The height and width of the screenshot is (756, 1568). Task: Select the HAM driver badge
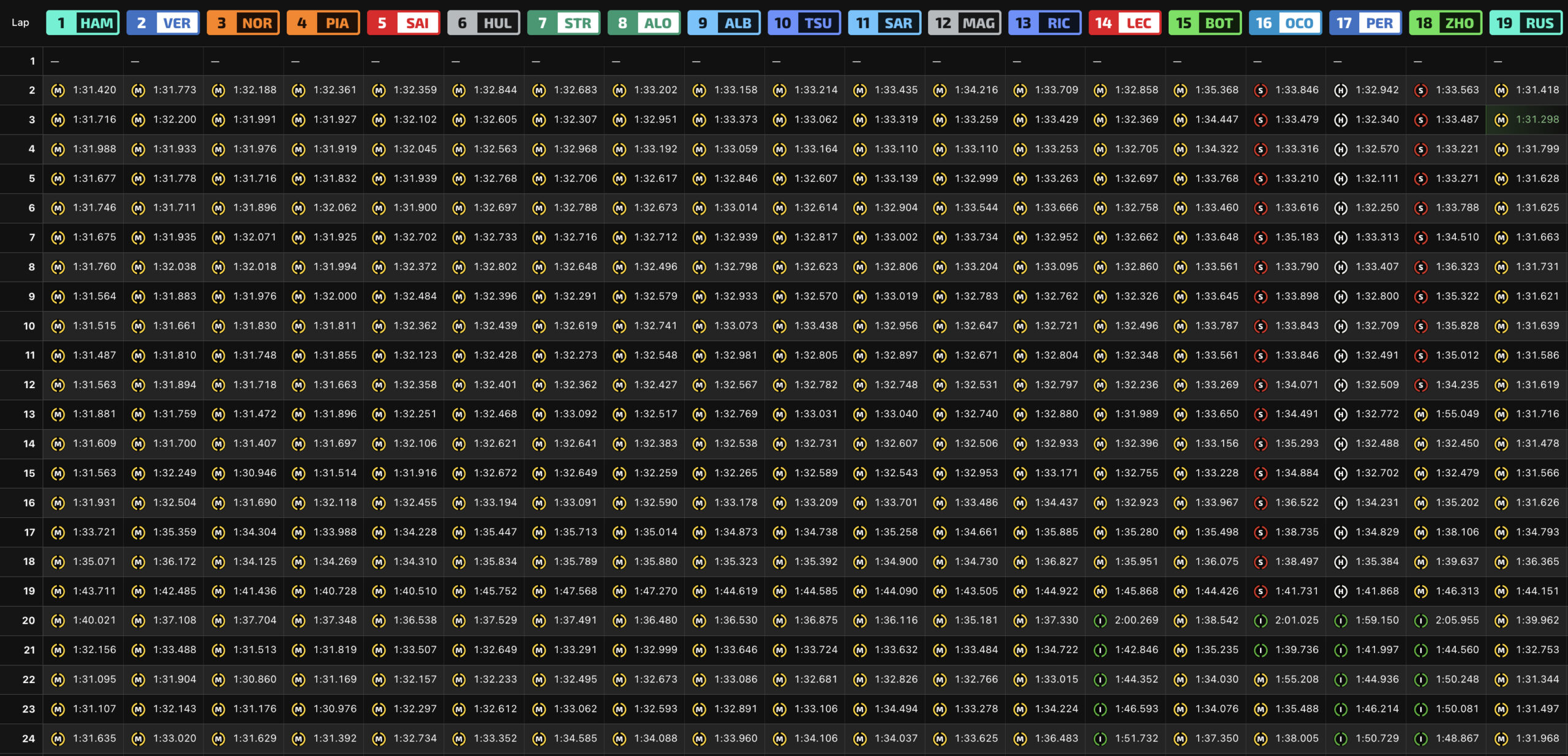click(x=83, y=23)
